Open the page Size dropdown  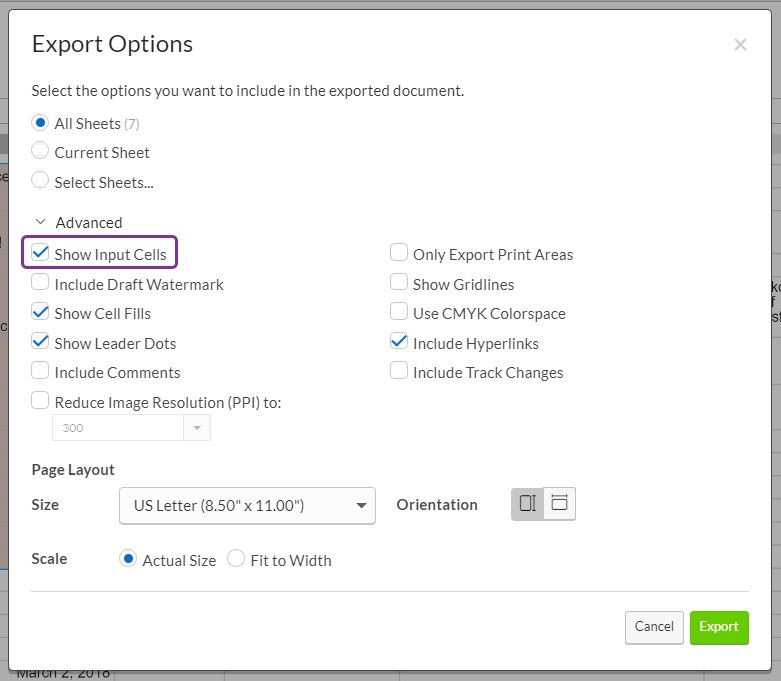point(247,506)
